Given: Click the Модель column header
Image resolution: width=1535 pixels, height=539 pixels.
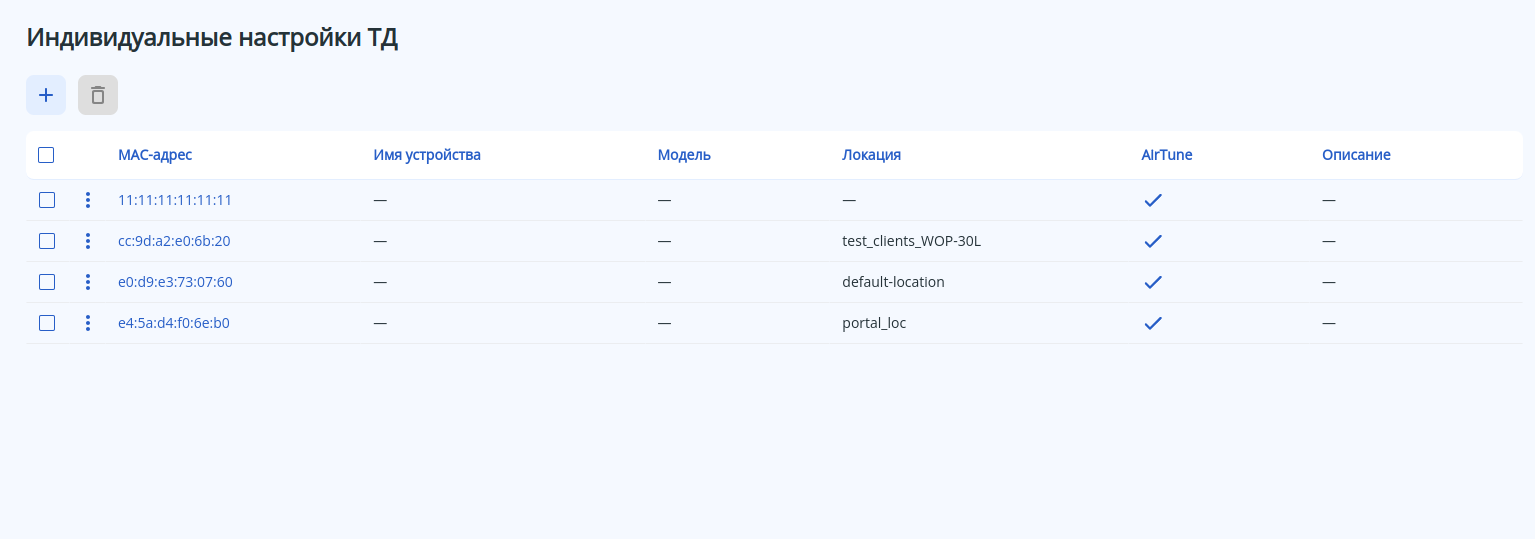Looking at the screenshot, I should point(684,155).
